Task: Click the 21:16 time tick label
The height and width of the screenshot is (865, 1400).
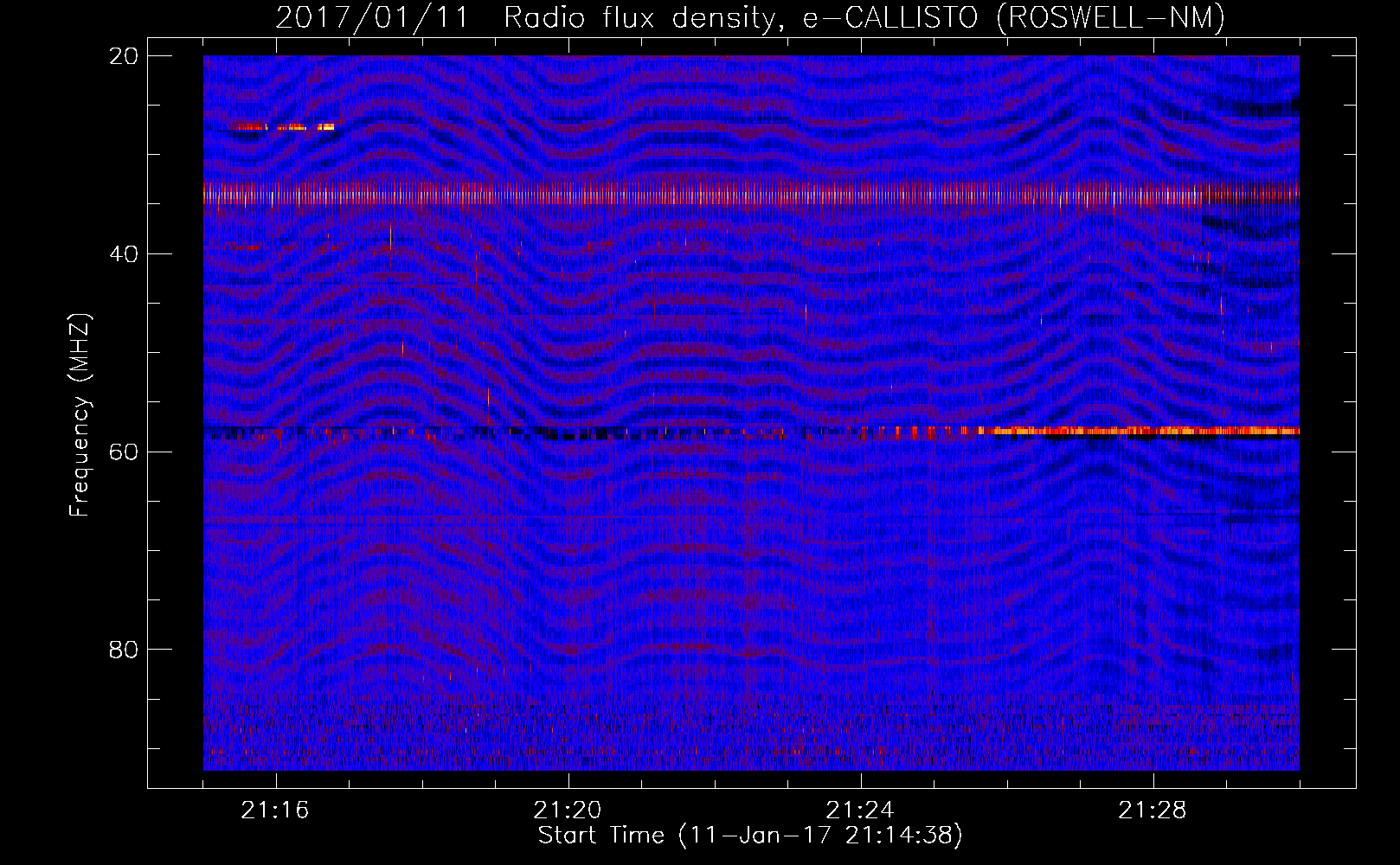Action: coord(275,811)
